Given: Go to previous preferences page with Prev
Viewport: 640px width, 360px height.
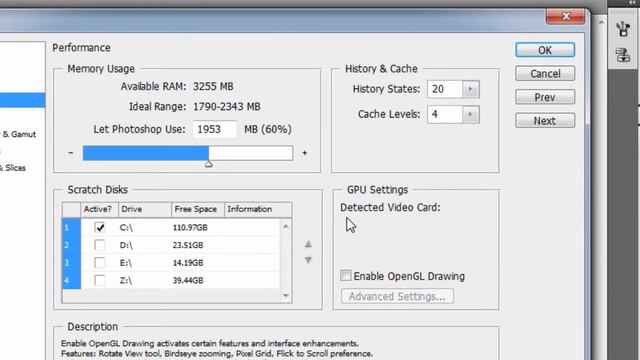Looking at the screenshot, I should point(545,97).
